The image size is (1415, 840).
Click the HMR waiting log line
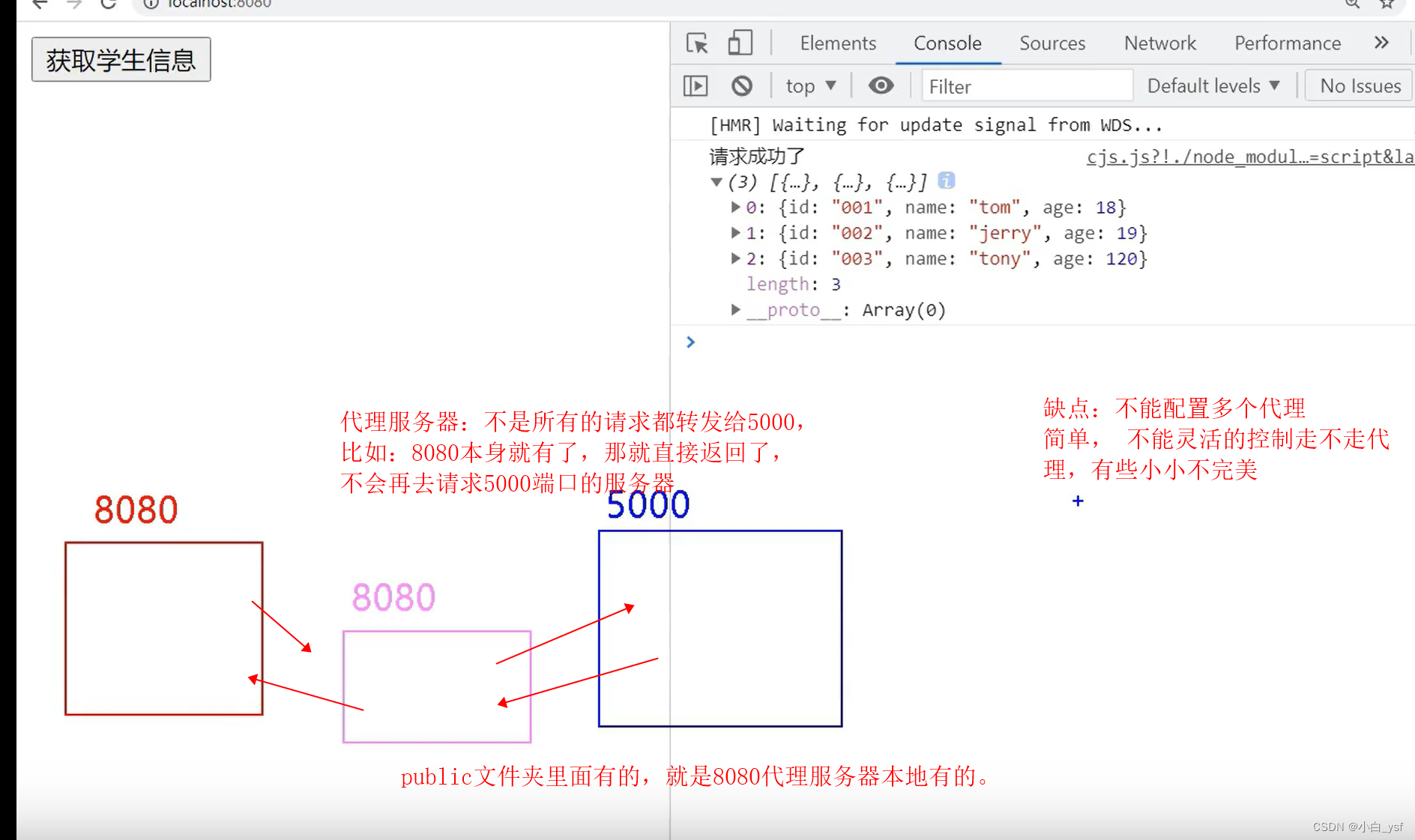coord(936,124)
